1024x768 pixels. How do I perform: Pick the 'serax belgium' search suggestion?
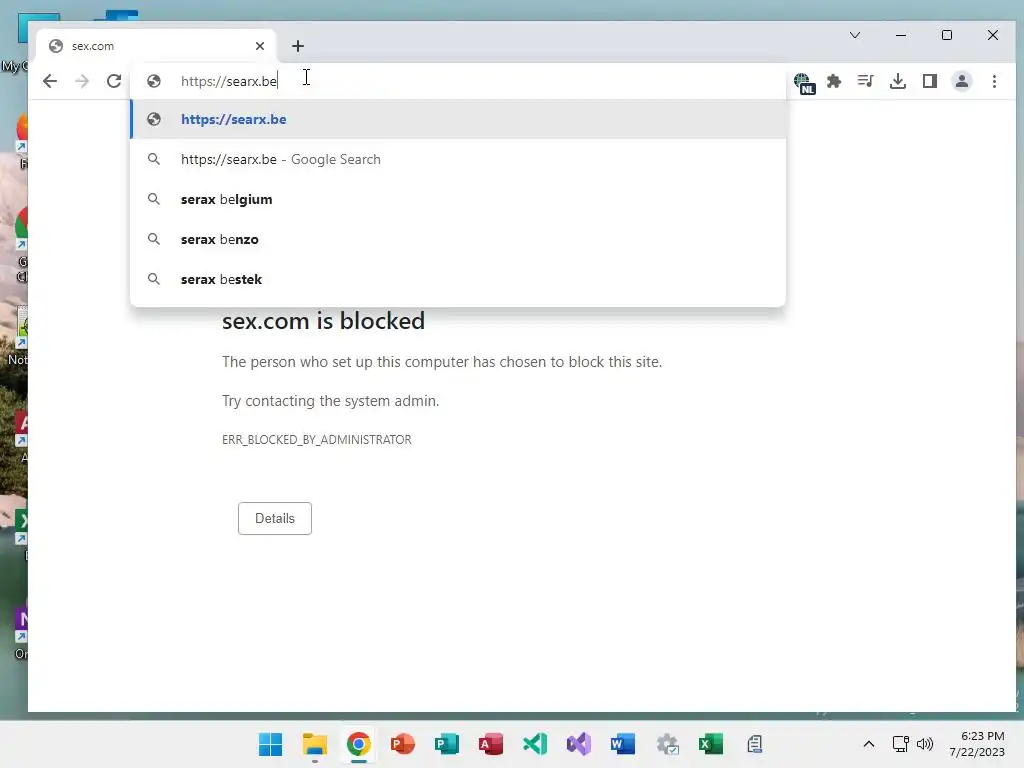click(458, 199)
